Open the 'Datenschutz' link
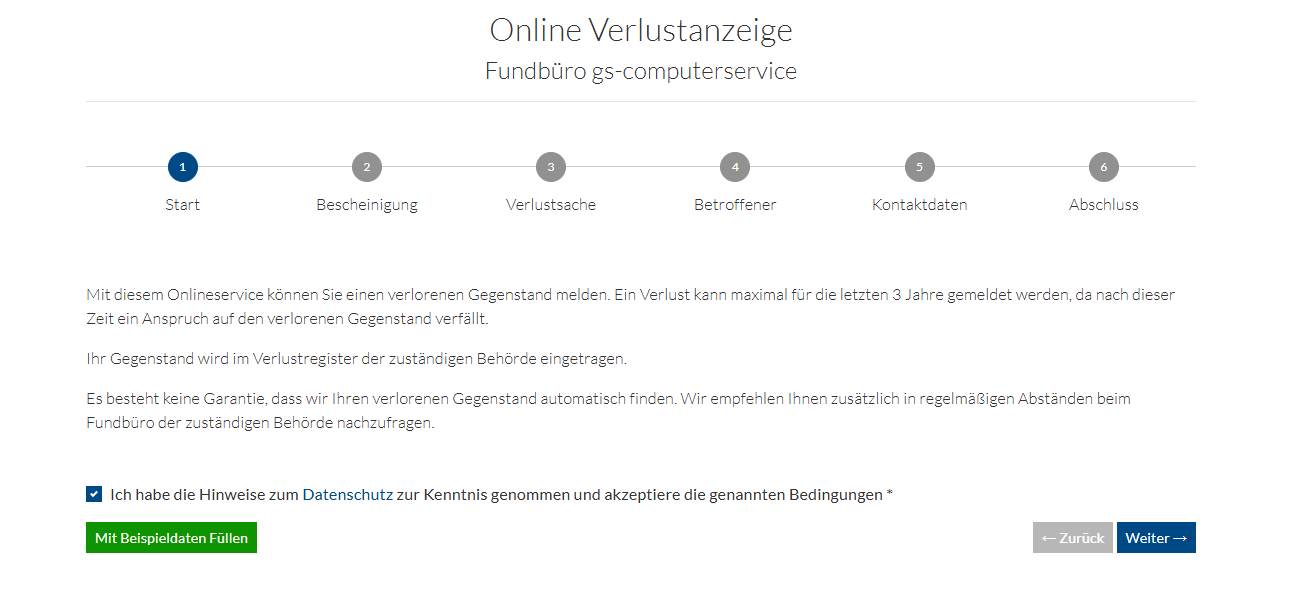This screenshot has height=612, width=1309. [x=347, y=495]
